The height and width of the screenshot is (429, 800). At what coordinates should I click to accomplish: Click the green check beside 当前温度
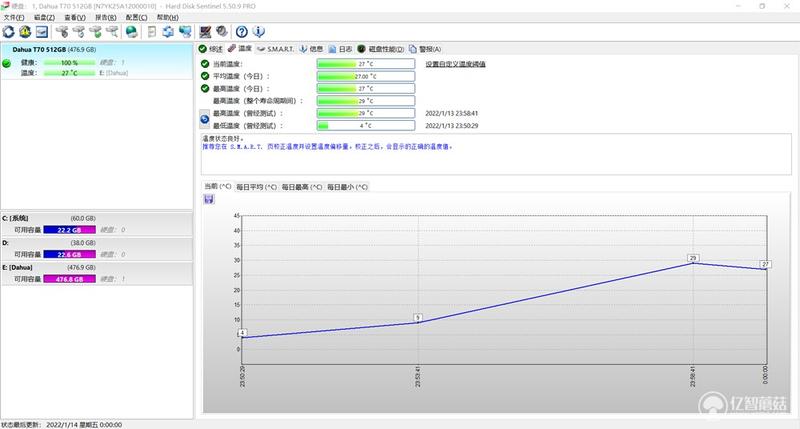pos(205,64)
